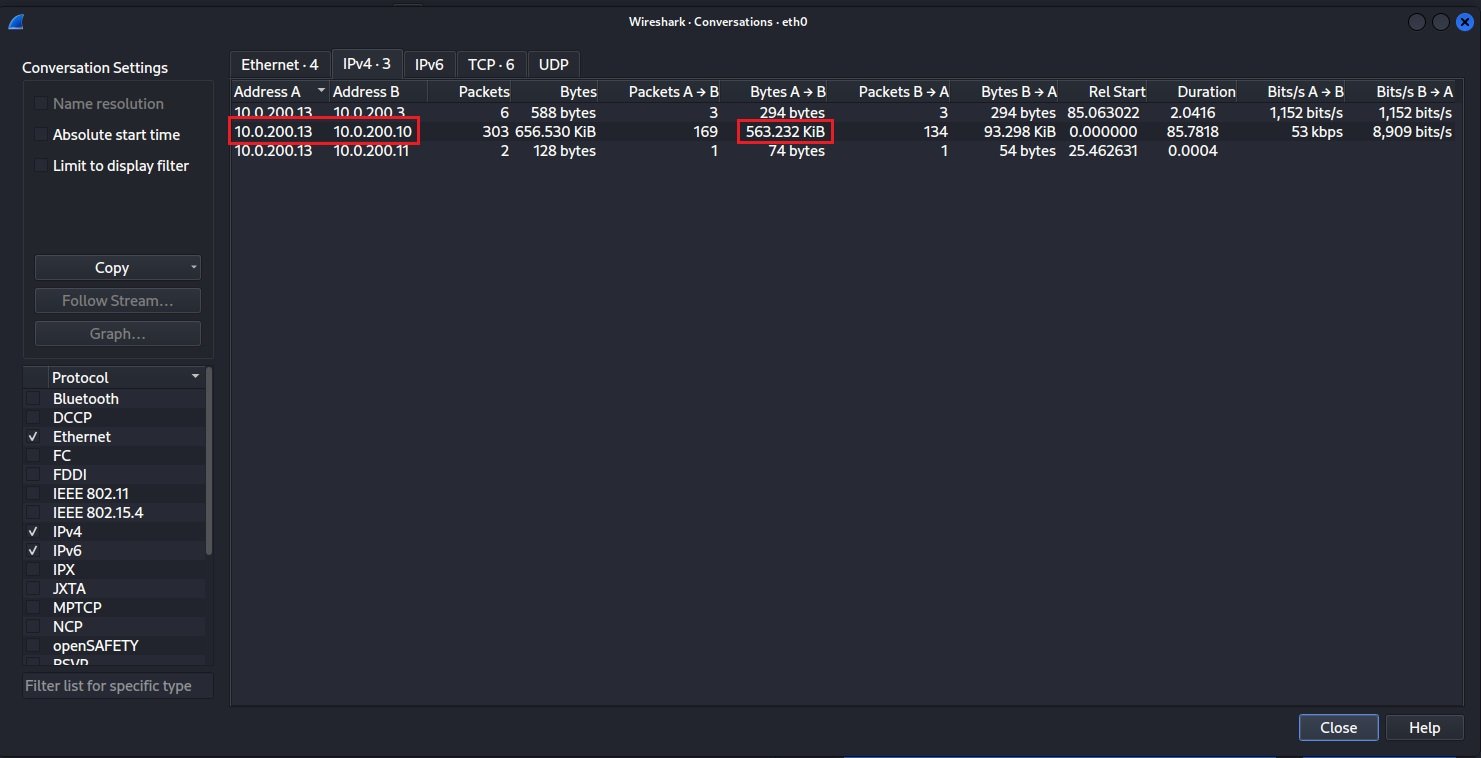Check the DCCP protocol box
The height and width of the screenshot is (758, 1481).
[34, 418]
